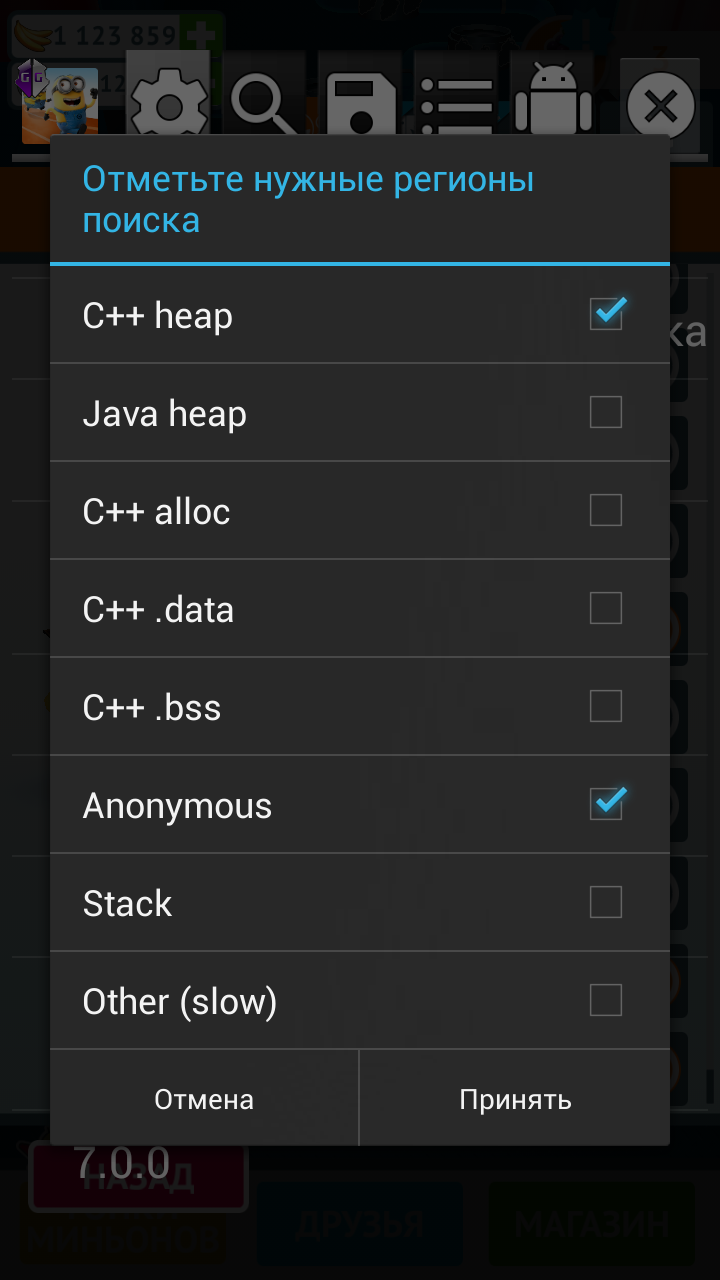Tap the Anonymous list row label
The height and width of the screenshot is (1280, 720).
pos(178,805)
